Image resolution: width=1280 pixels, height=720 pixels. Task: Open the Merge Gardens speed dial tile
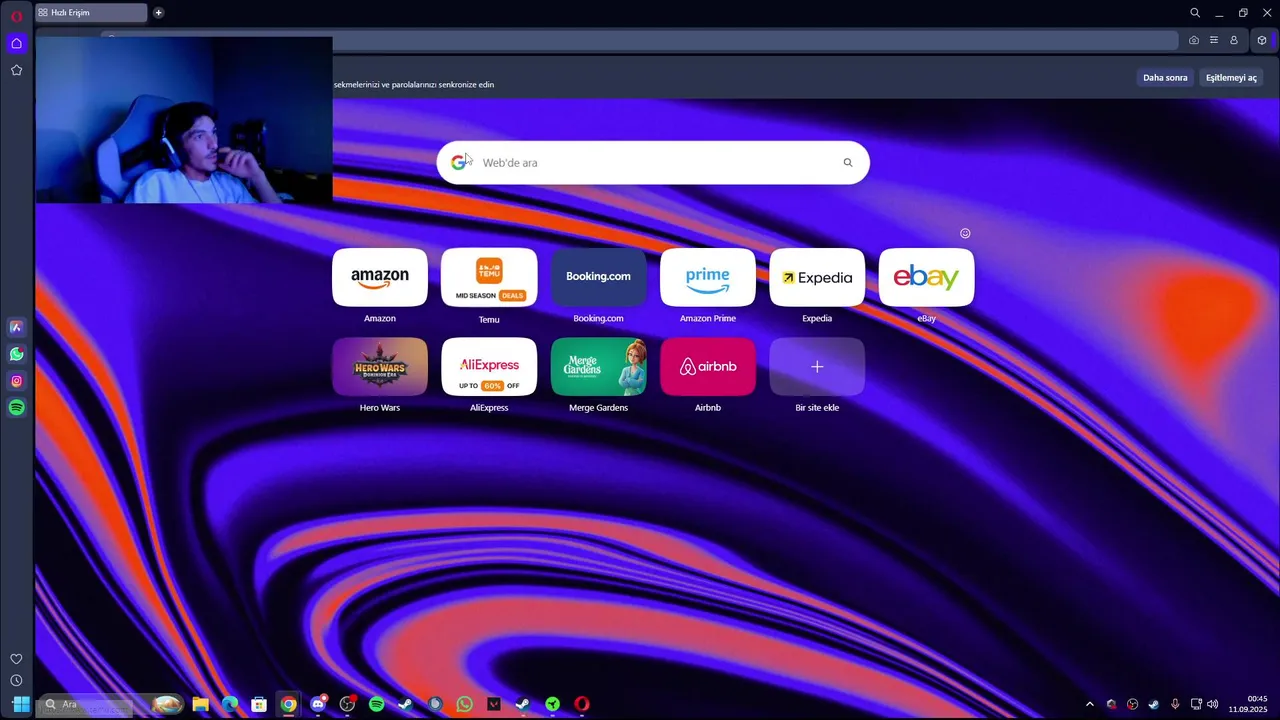(598, 367)
